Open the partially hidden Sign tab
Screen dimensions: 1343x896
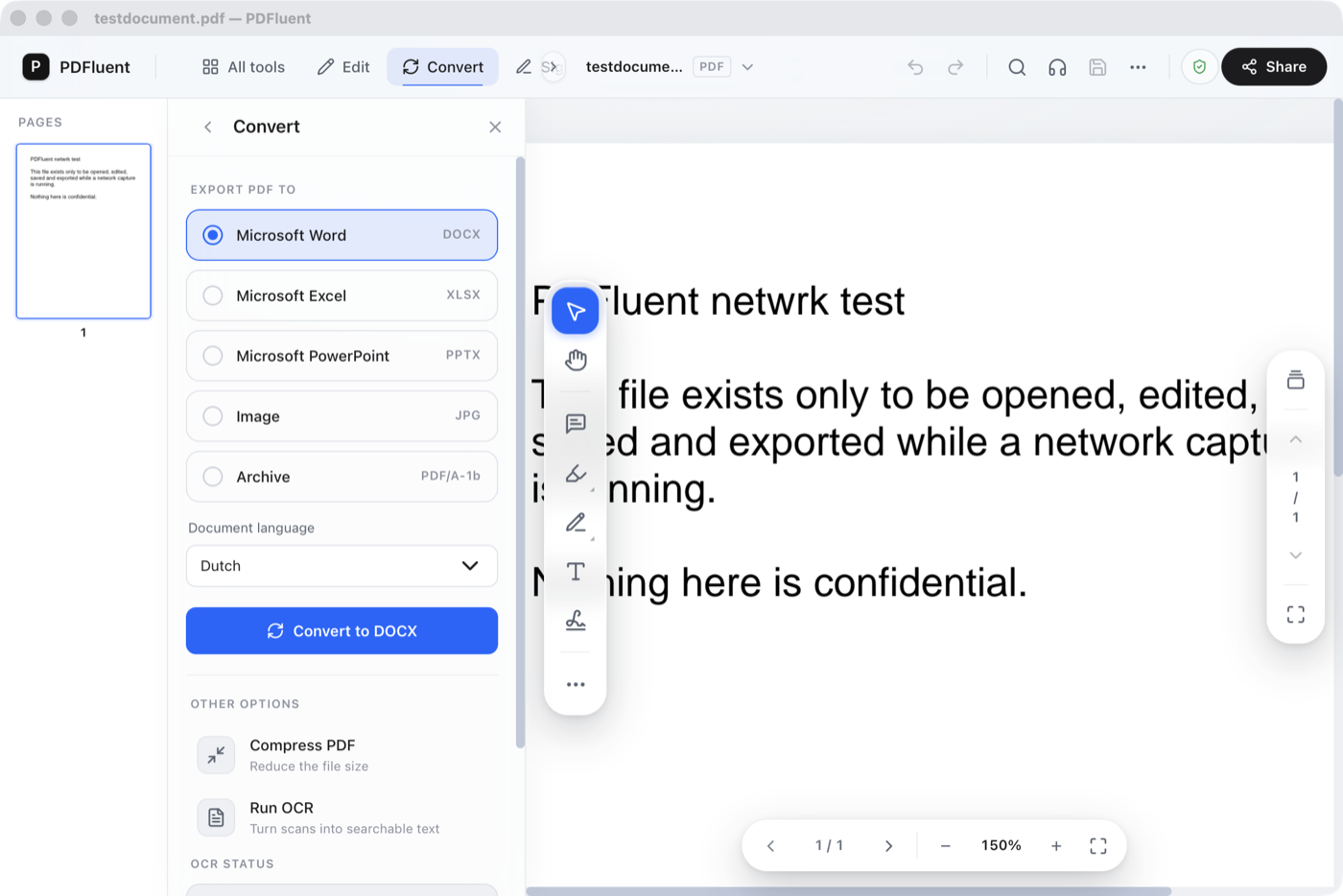pyautogui.click(x=536, y=67)
